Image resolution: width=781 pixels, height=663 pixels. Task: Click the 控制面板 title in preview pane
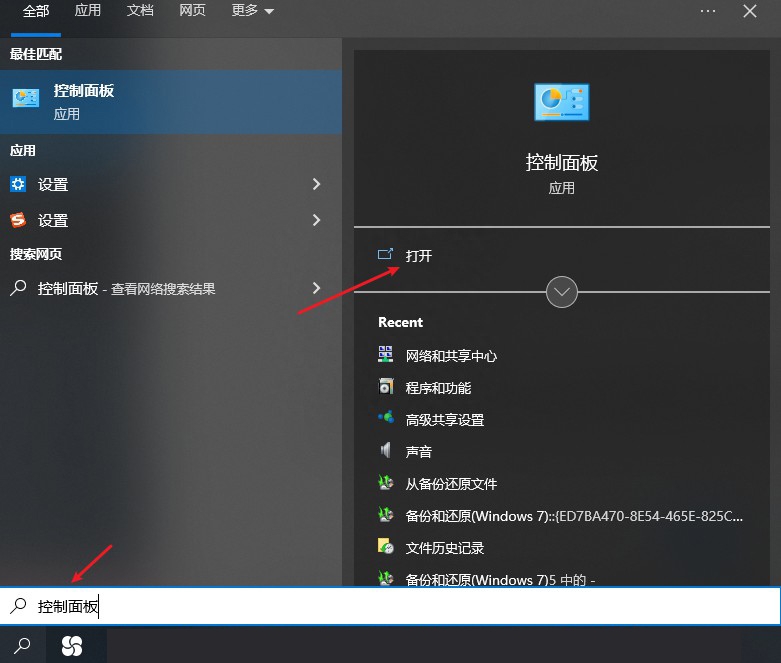point(562,163)
